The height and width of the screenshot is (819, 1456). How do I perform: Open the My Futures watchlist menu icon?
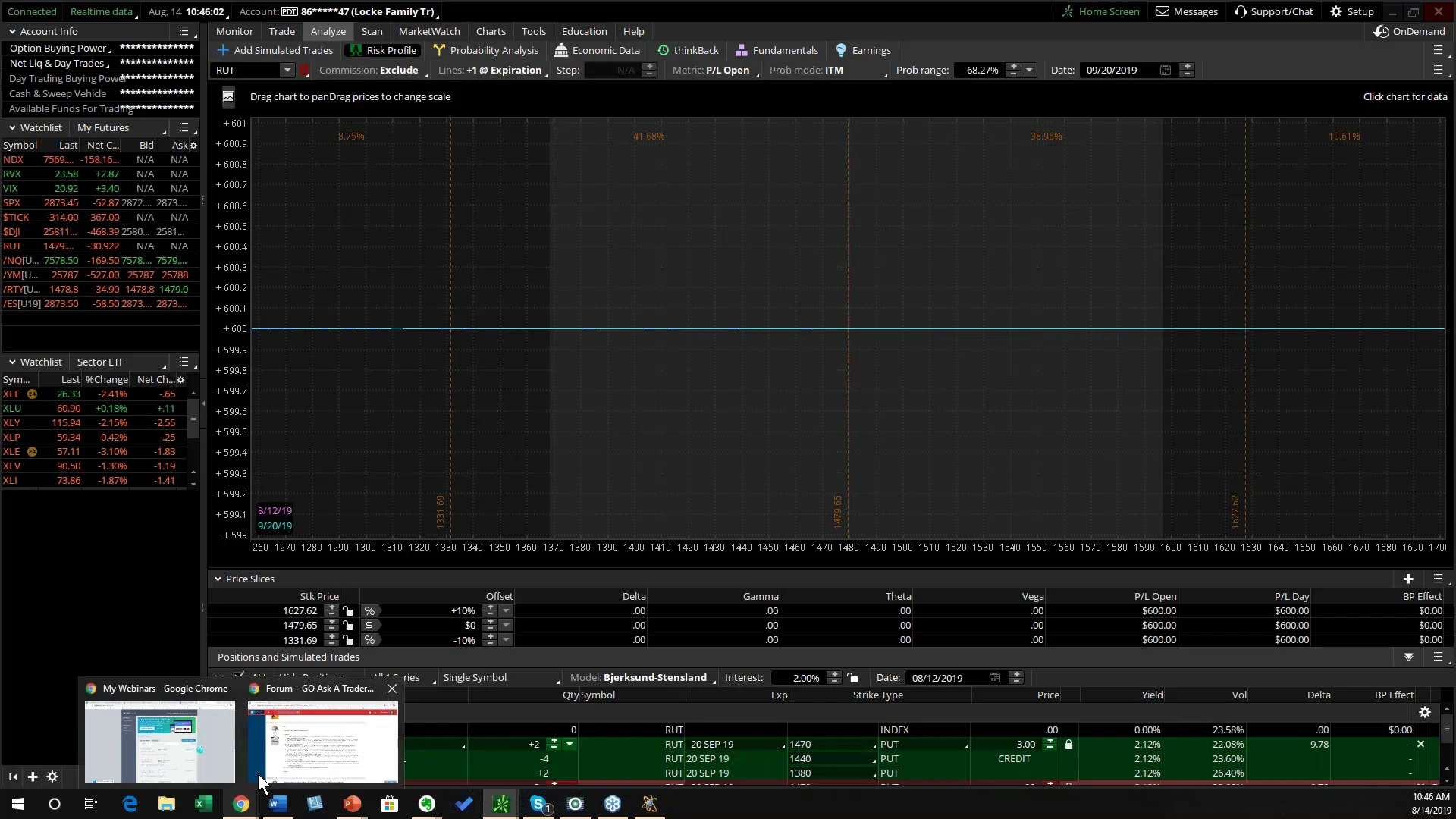pos(184,127)
